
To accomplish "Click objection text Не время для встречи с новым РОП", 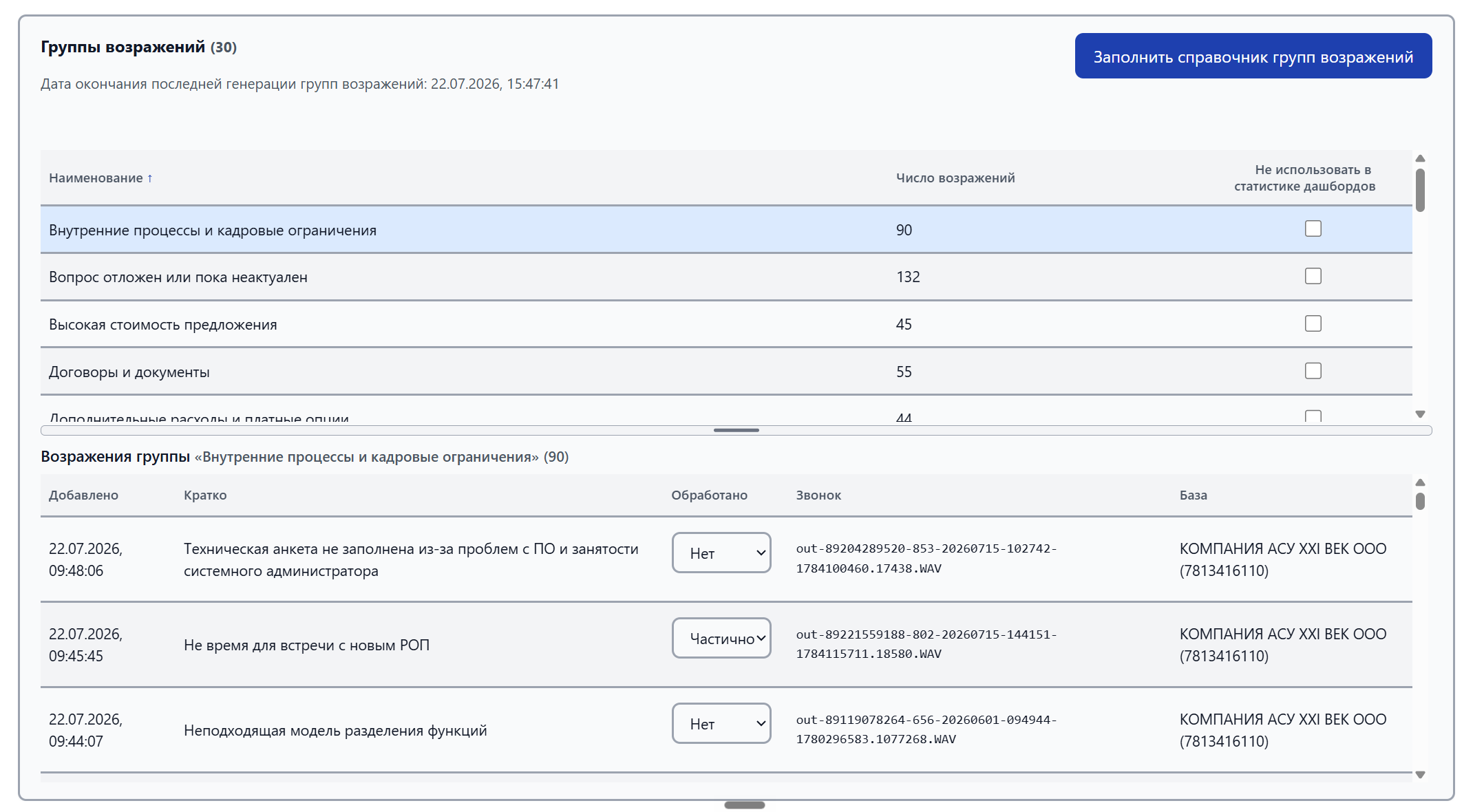I will (306, 645).
